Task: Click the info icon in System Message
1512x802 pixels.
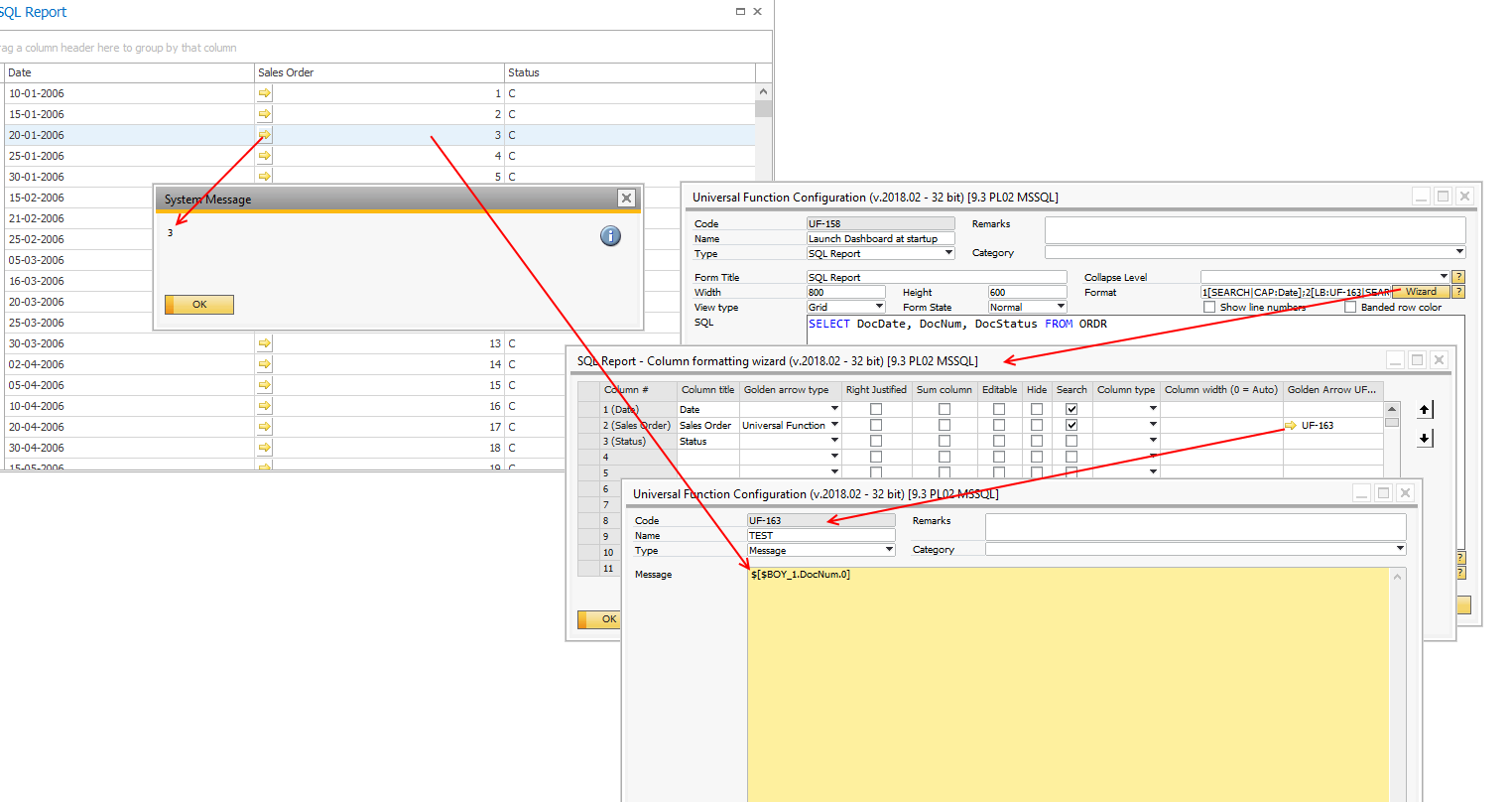Action: [610, 236]
